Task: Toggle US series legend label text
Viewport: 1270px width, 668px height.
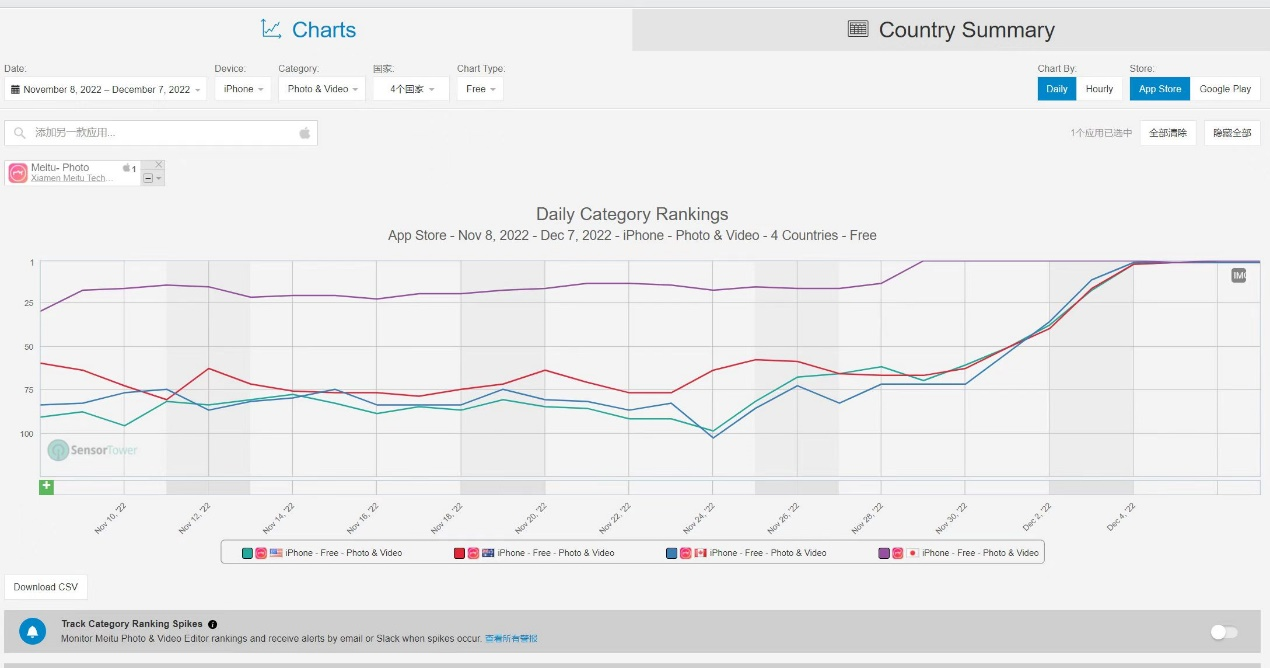Action: coord(344,553)
